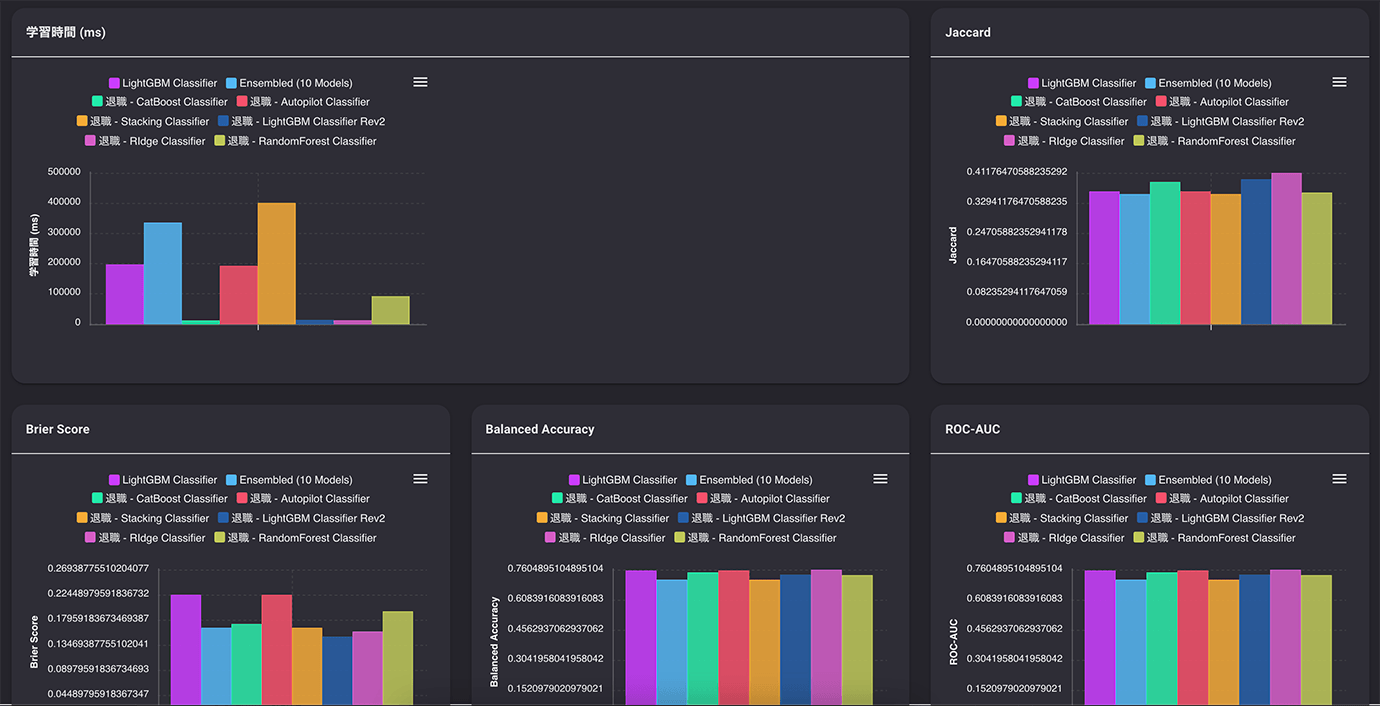Toggle 退職 - CatBoost Classifier in 学習時間 legend
The width and height of the screenshot is (1380, 706).
(160, 102)
